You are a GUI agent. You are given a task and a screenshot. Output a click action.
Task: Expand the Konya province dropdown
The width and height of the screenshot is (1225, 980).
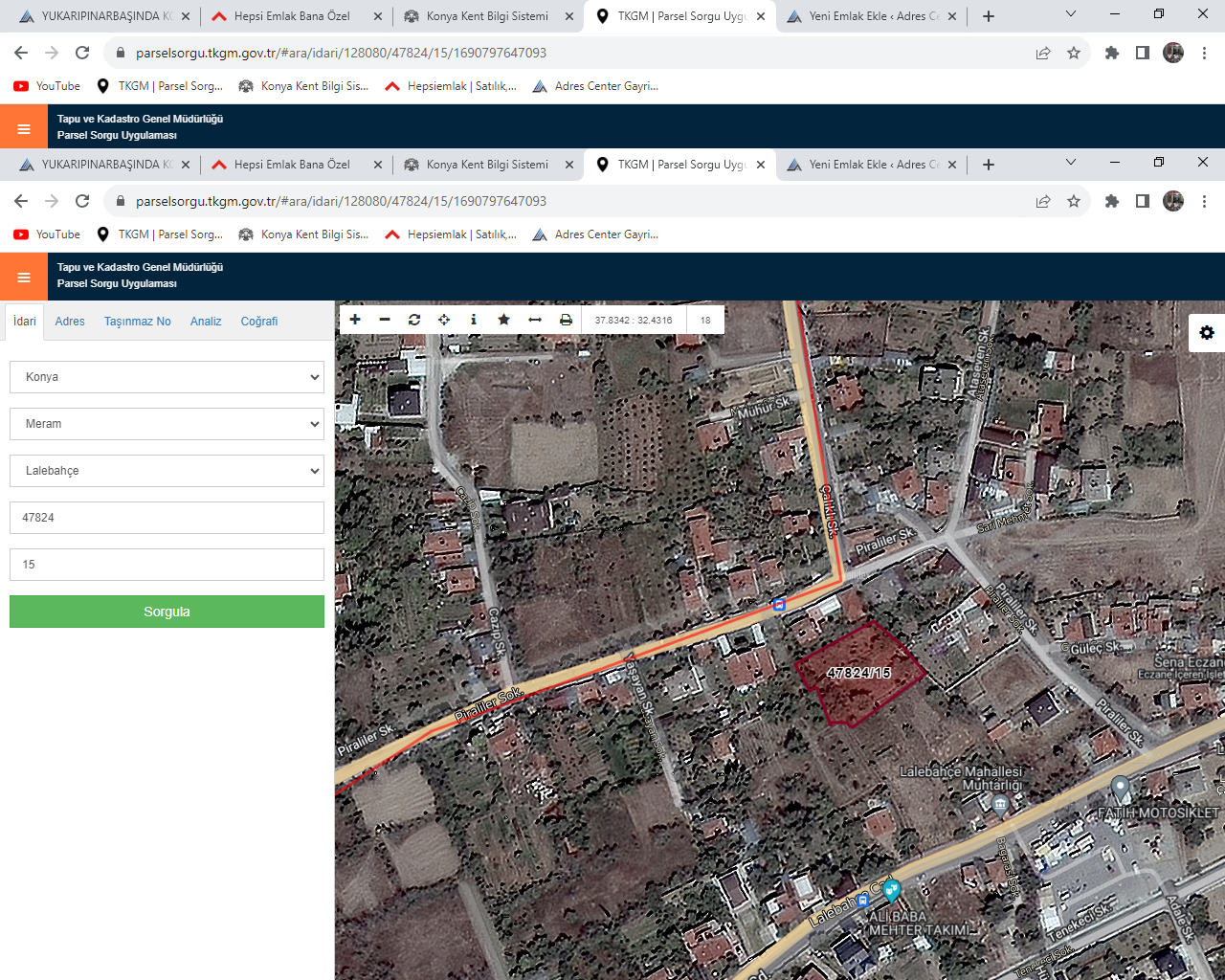[x=167, y=377]
